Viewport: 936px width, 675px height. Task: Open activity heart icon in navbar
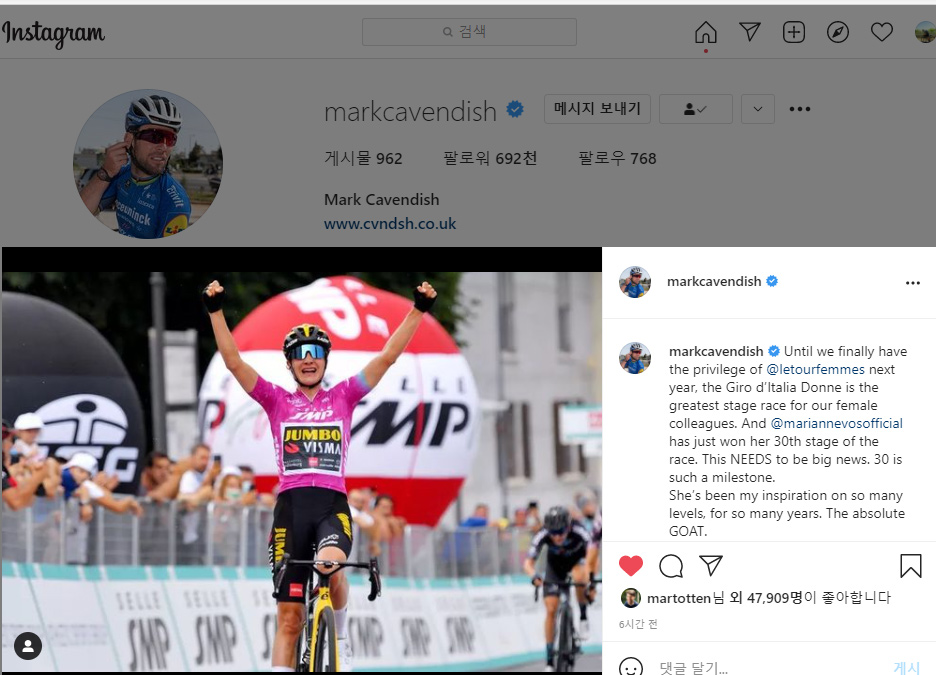pyautogui.click(x=882, y=32)
